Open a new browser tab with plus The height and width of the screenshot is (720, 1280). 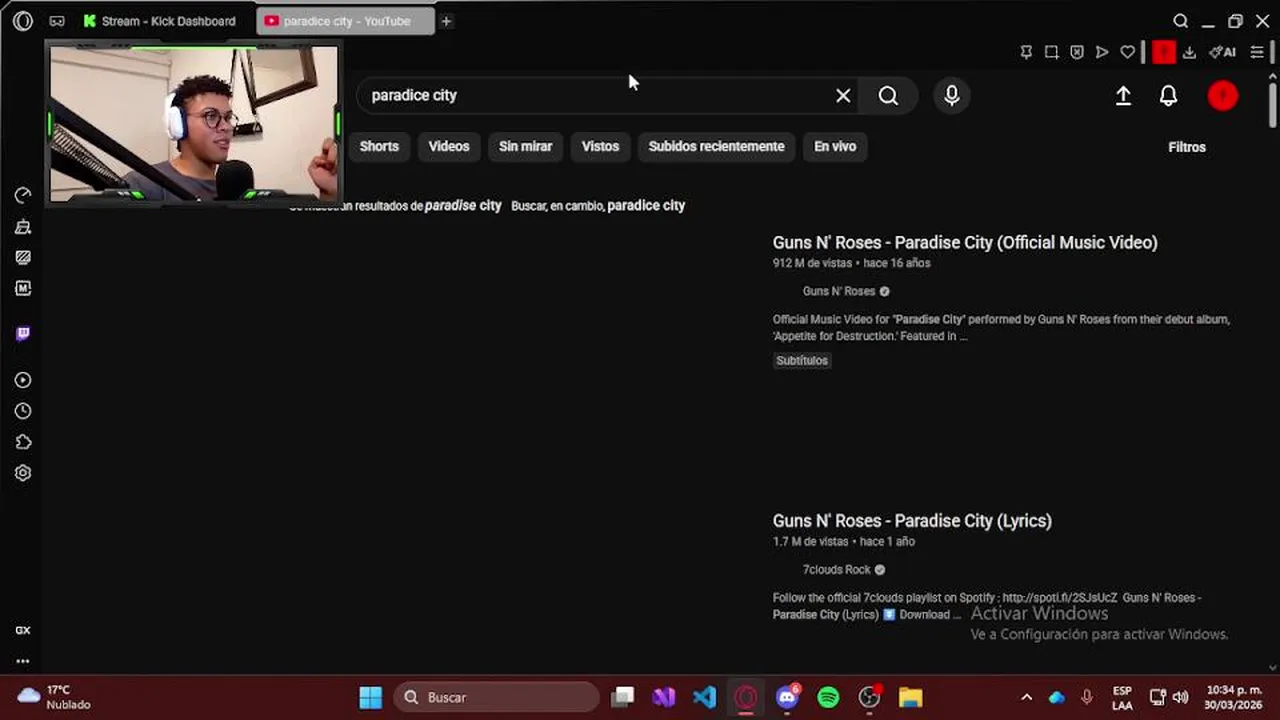446,21
